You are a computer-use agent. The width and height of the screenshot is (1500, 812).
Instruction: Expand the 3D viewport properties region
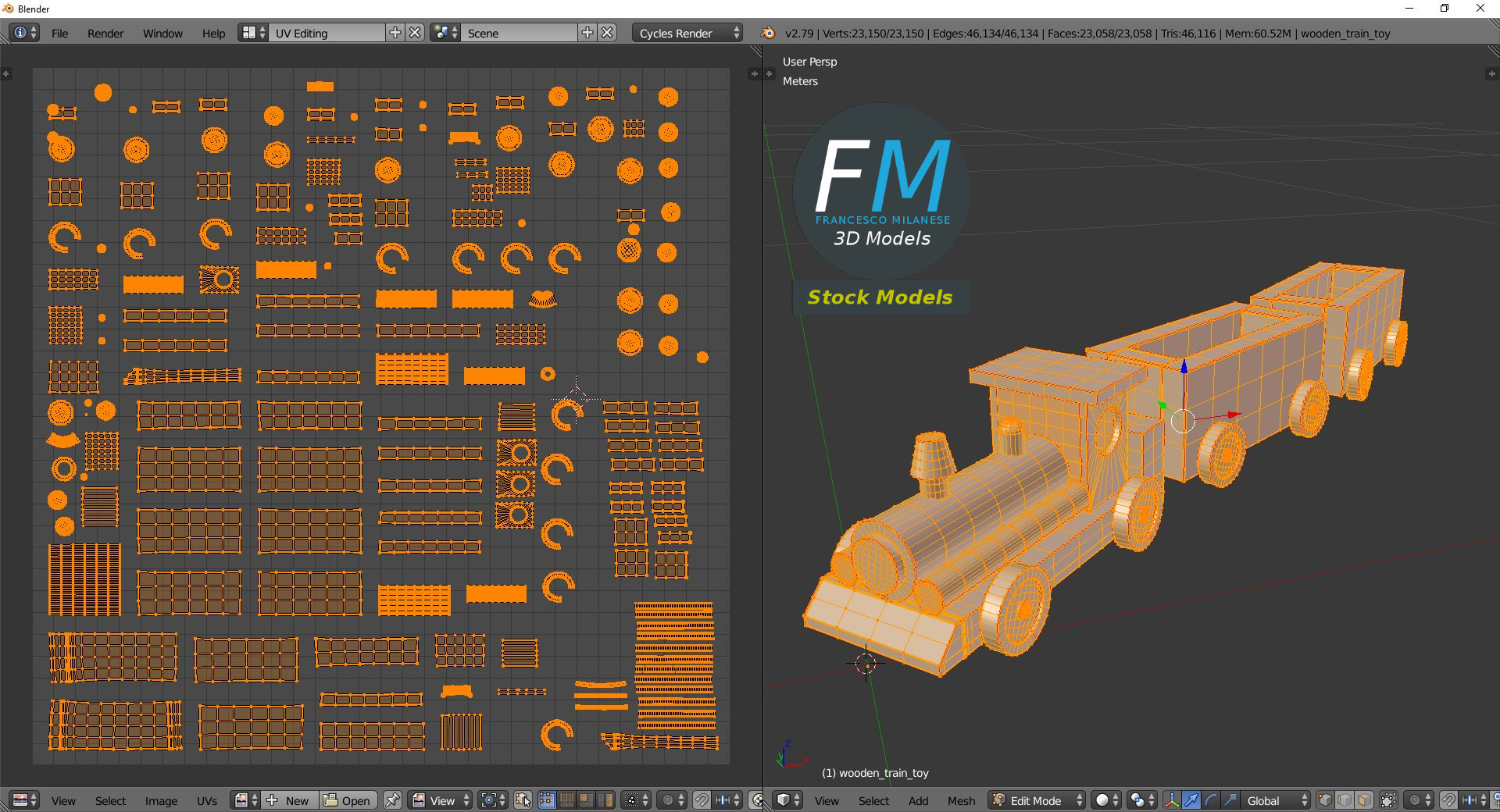tap(1491, 73)
